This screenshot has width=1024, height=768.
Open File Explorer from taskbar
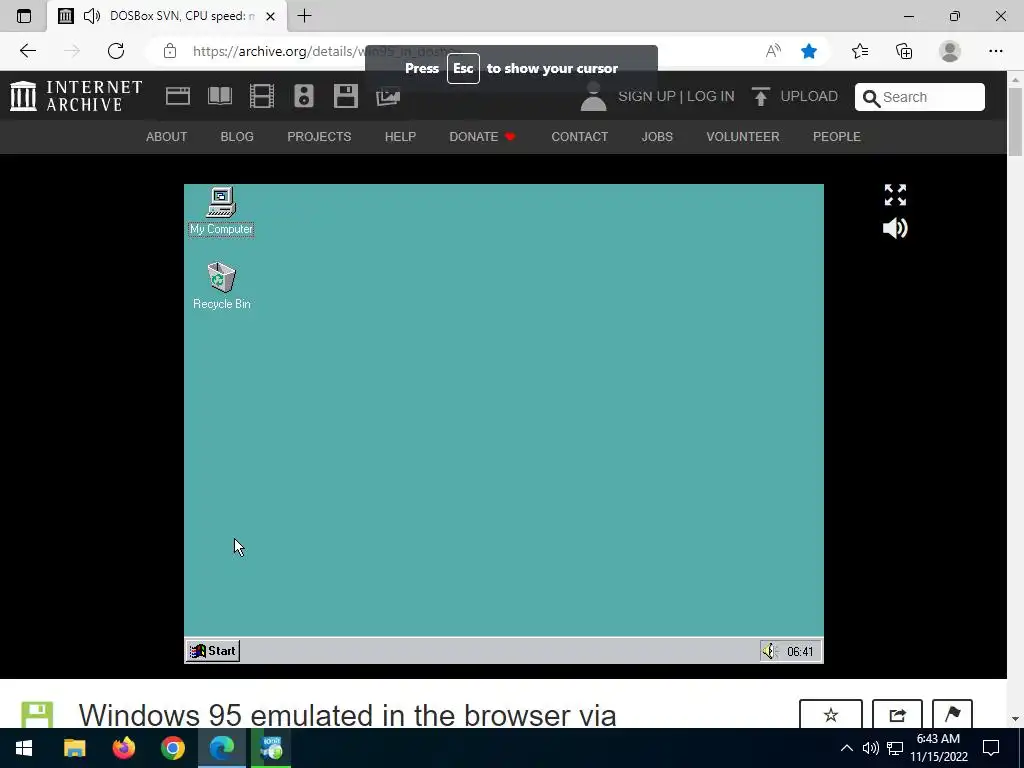[x=74, y=748]
